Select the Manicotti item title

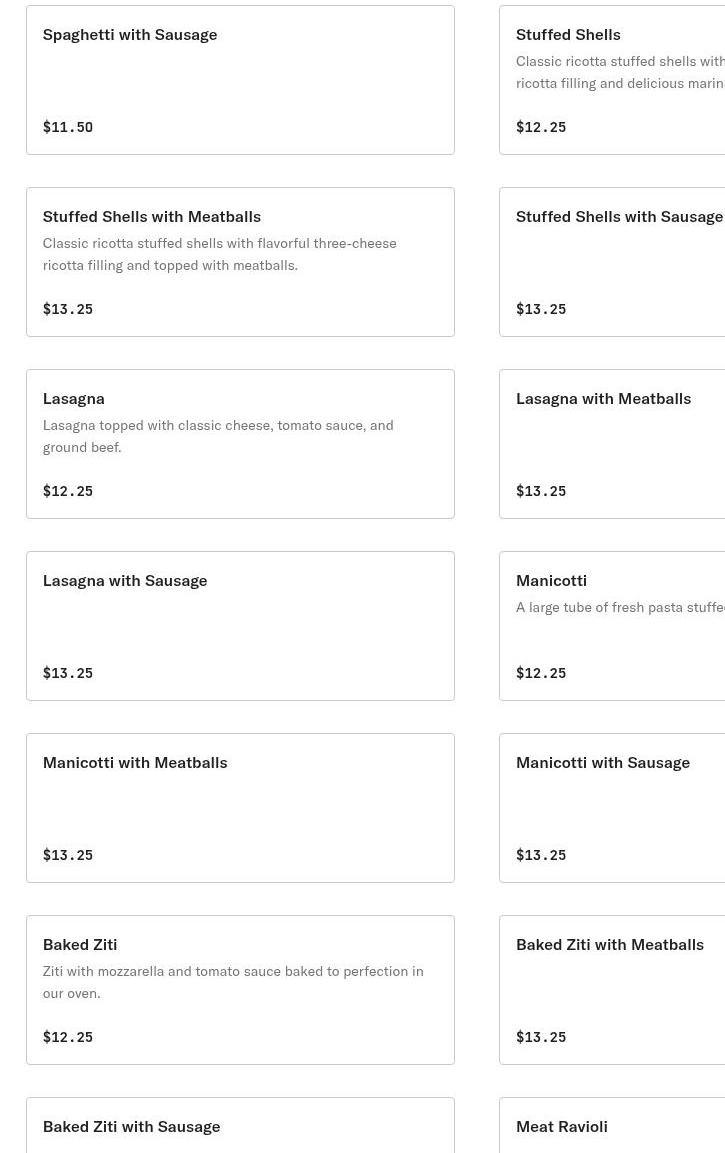[551, 580]
